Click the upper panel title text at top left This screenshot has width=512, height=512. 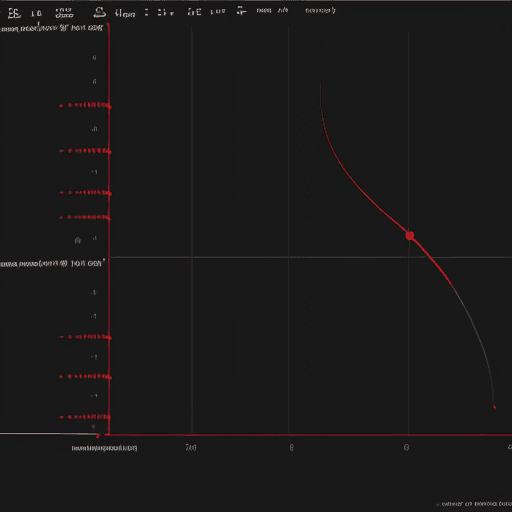52,28
